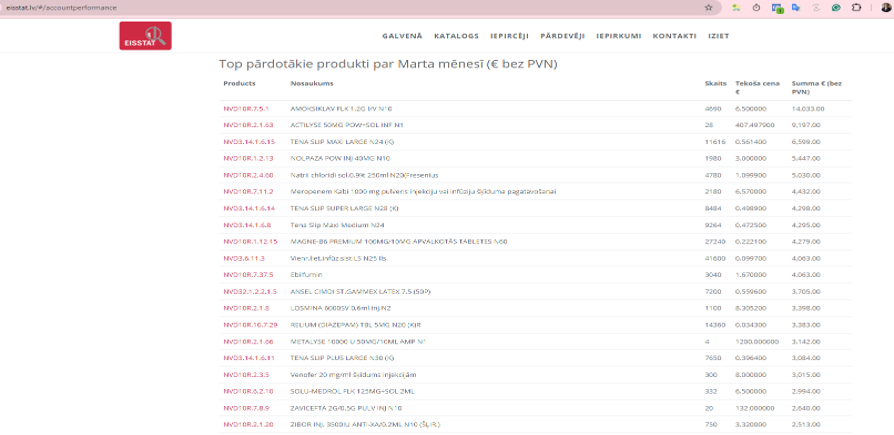Open product link NVD10R.2.1.20
Image resolution: width=894 pixels, height=435 pixels.
(248, 425)
